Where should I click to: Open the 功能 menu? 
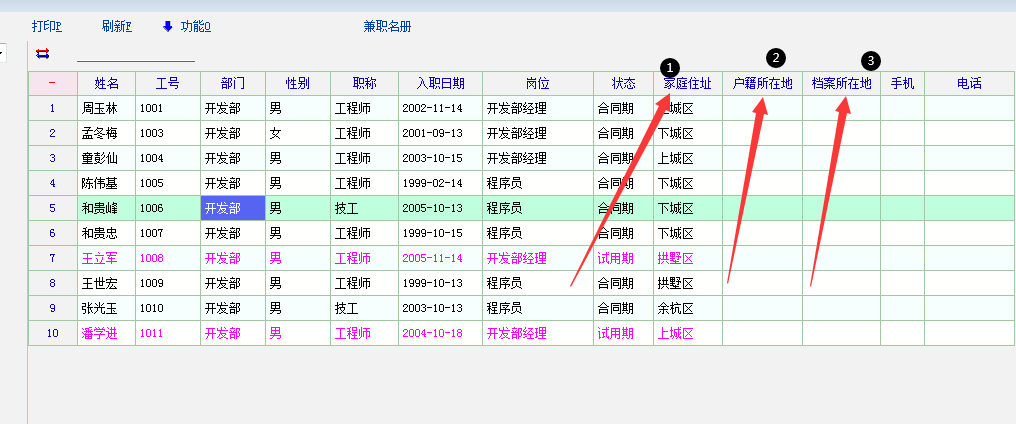pyautogui.click(x=195, y=27)
